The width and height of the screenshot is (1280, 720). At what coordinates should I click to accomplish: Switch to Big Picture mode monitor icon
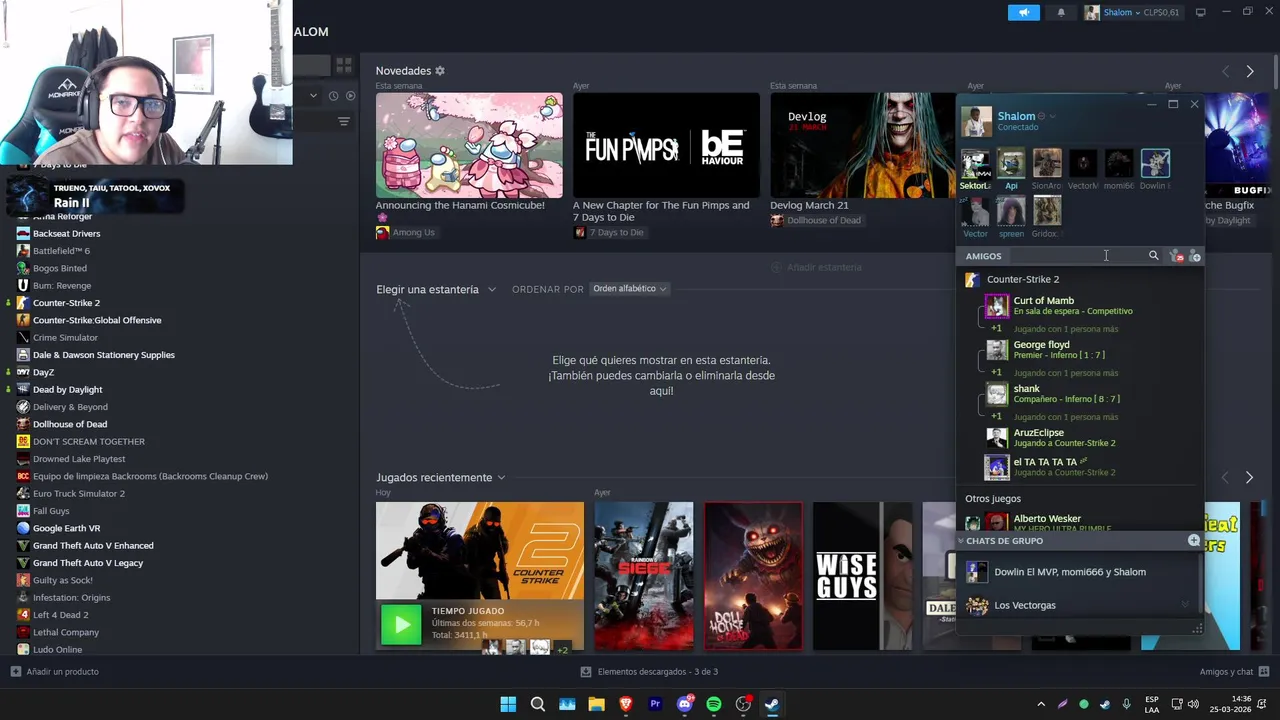(x=1201, y=12)
